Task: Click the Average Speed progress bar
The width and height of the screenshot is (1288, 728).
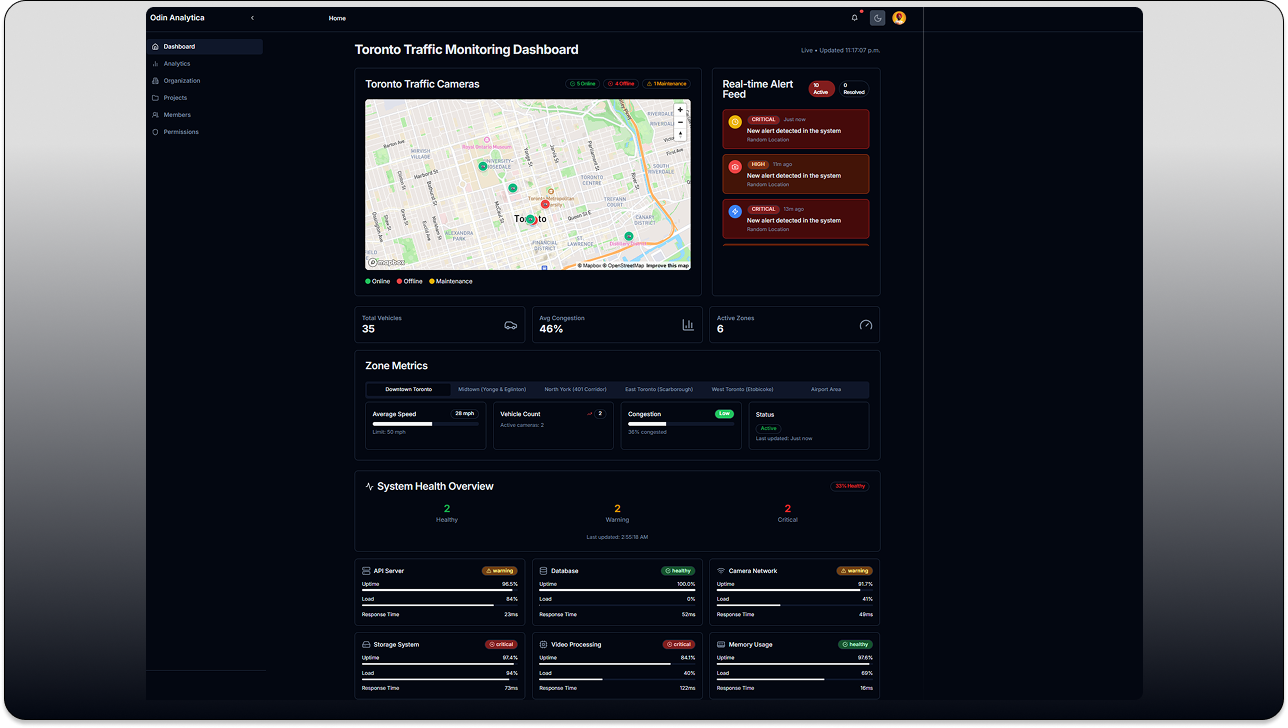Action: (x=425, y=423)
